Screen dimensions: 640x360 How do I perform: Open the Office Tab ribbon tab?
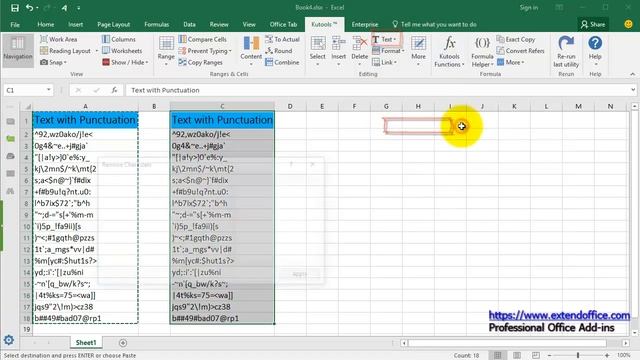point(283,24)
